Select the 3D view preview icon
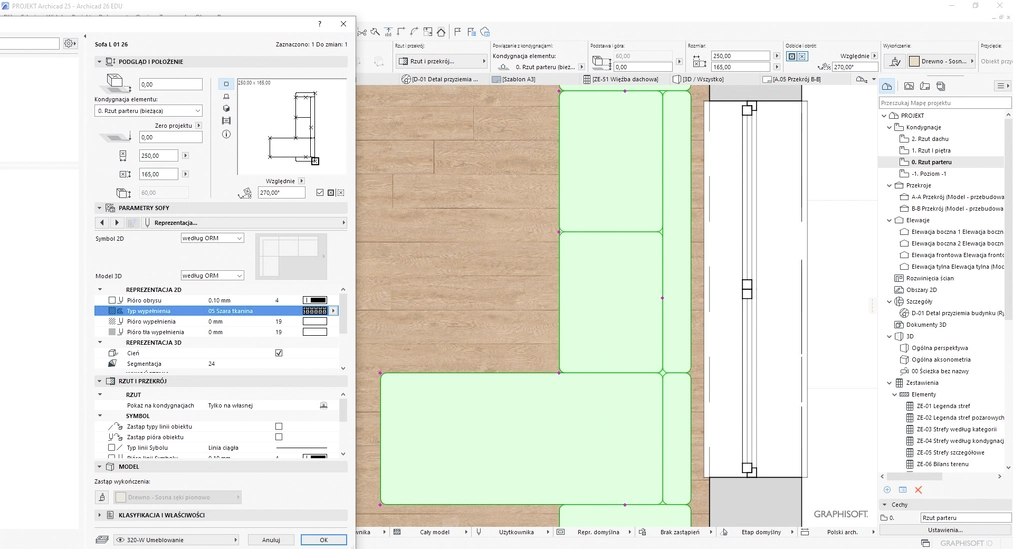 click(226, 109)
